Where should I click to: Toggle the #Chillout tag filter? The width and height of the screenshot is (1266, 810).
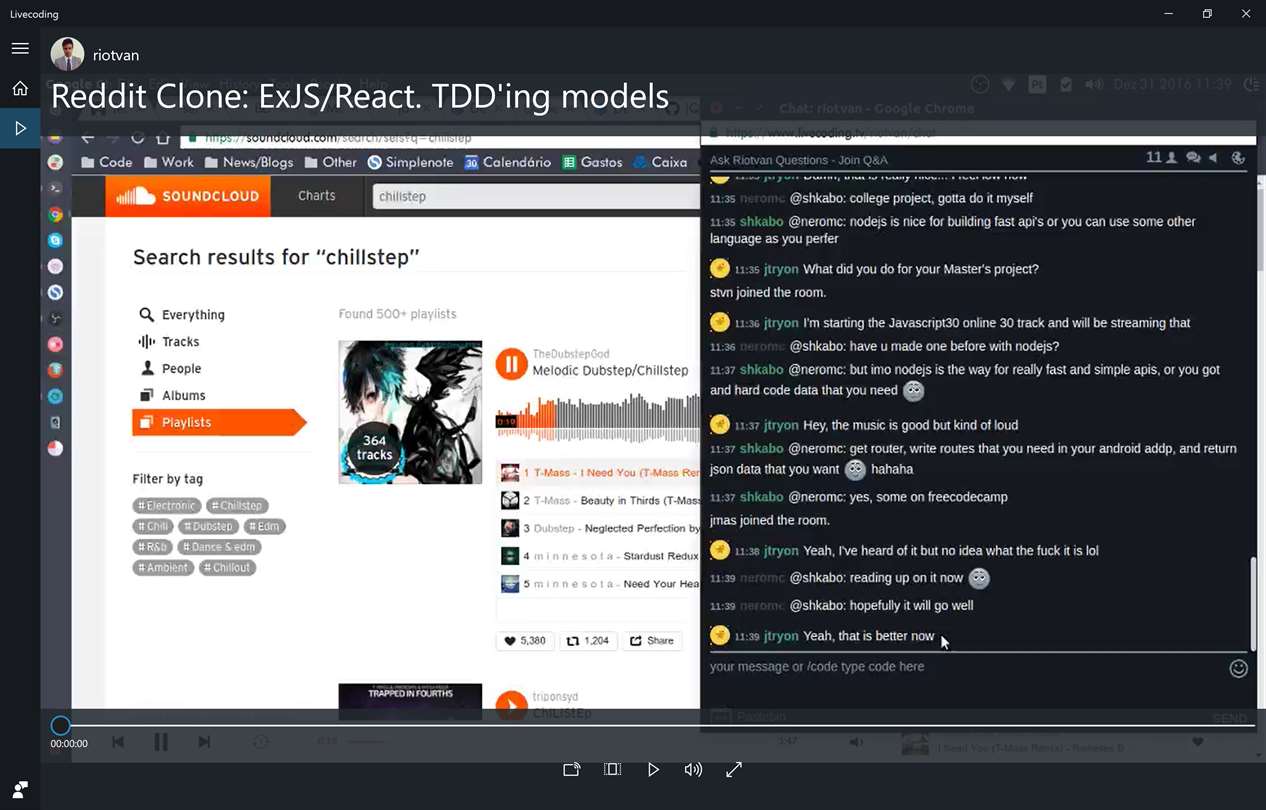[x=228, y=567]
